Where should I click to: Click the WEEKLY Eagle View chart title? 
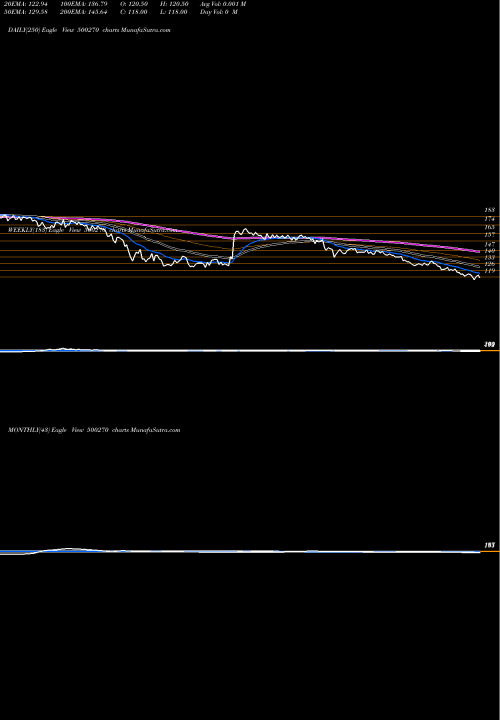point(92,230)
